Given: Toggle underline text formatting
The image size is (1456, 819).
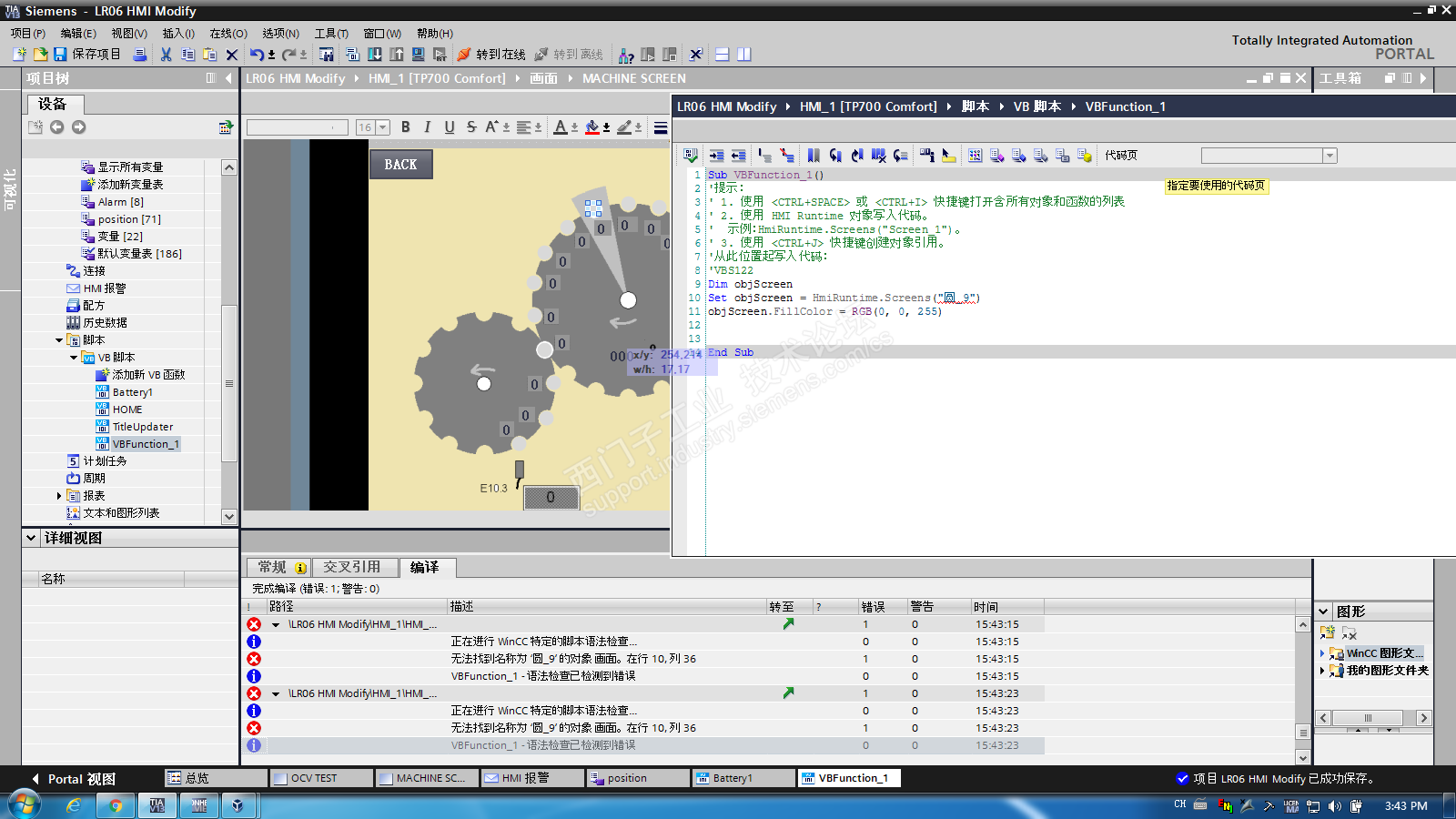Looking at the screenshot, I should coord(449,127).
